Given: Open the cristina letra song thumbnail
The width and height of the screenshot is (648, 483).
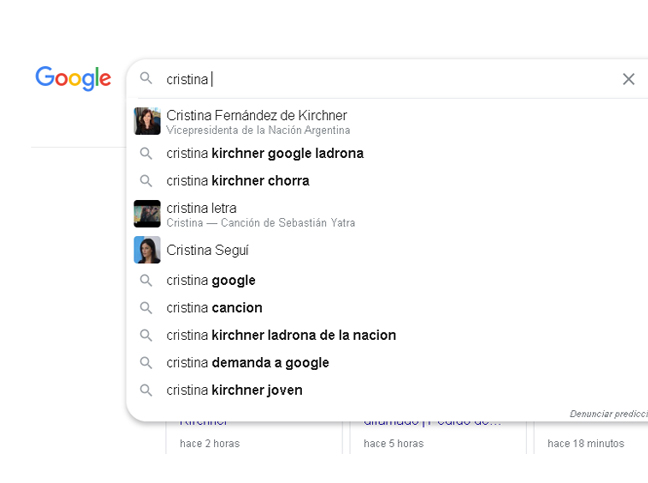Looking at the screenshot, I should pyautogui.click(x=147, y=214).
